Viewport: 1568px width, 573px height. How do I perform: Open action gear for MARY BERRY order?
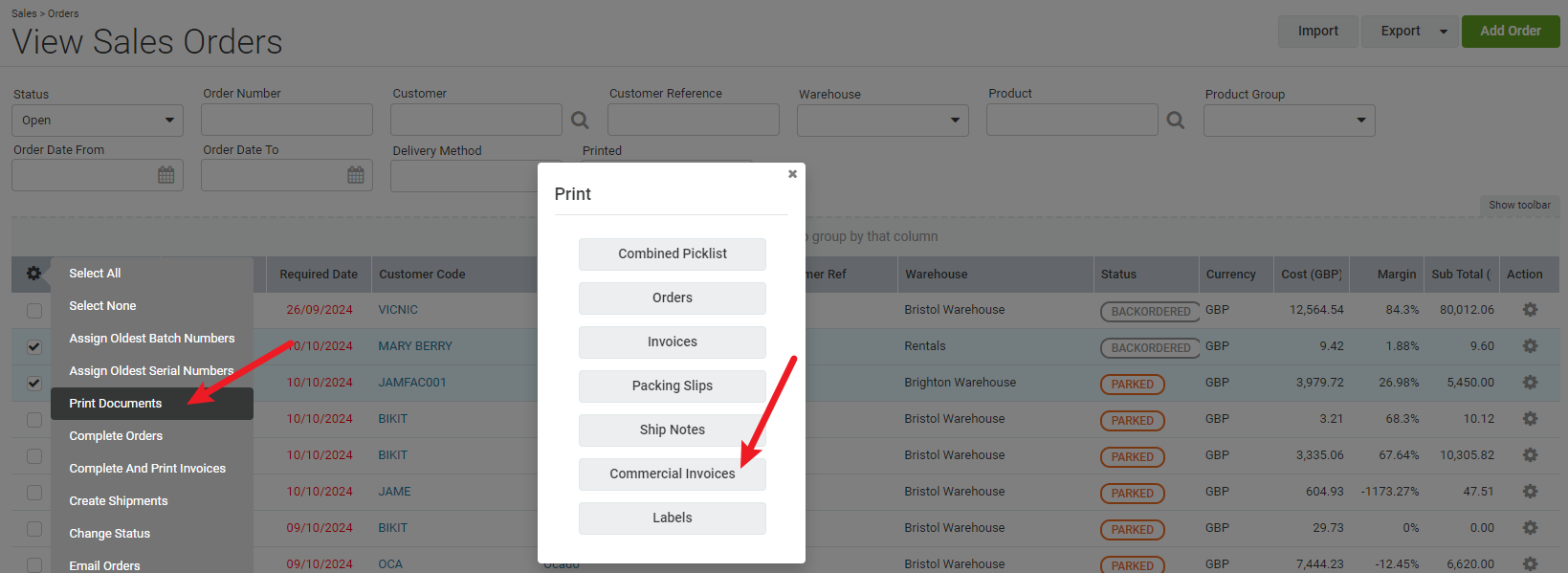click(1530, 346)
